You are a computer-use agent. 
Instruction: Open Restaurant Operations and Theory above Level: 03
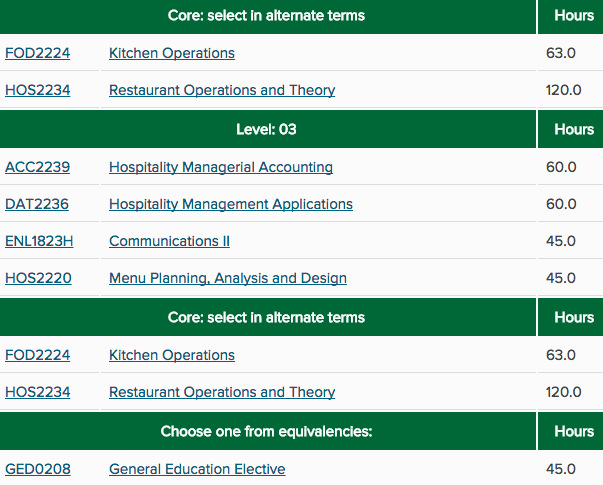tap(222, 90)
